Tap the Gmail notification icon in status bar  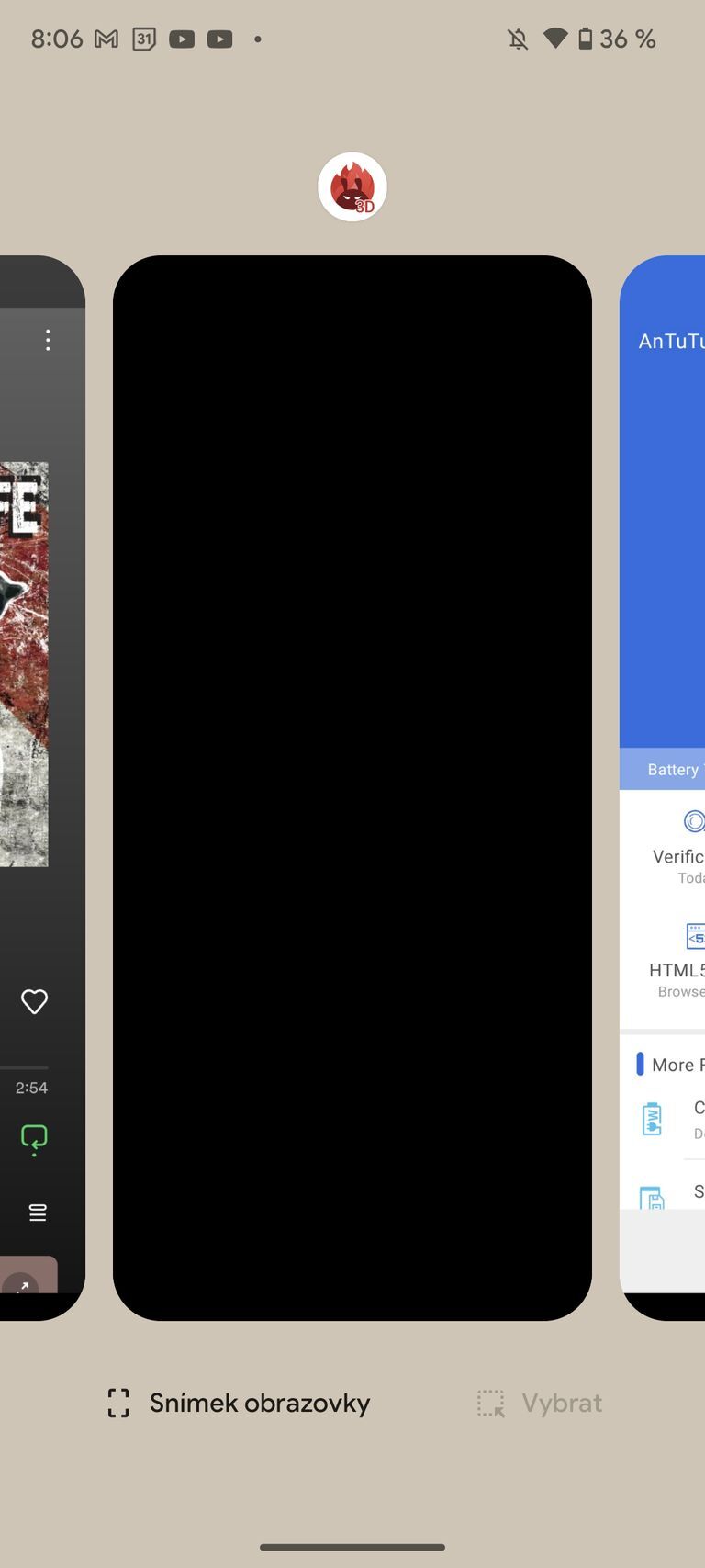point(106,39)
